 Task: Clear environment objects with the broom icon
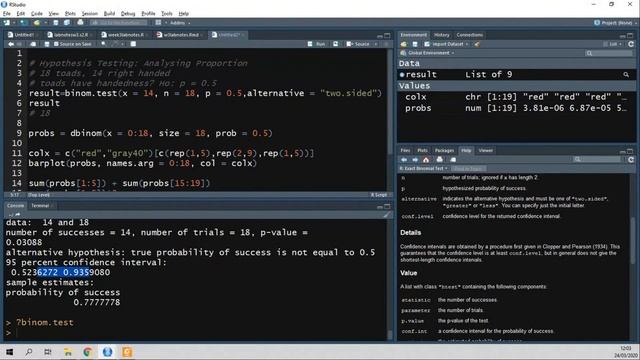coord(477,44)
